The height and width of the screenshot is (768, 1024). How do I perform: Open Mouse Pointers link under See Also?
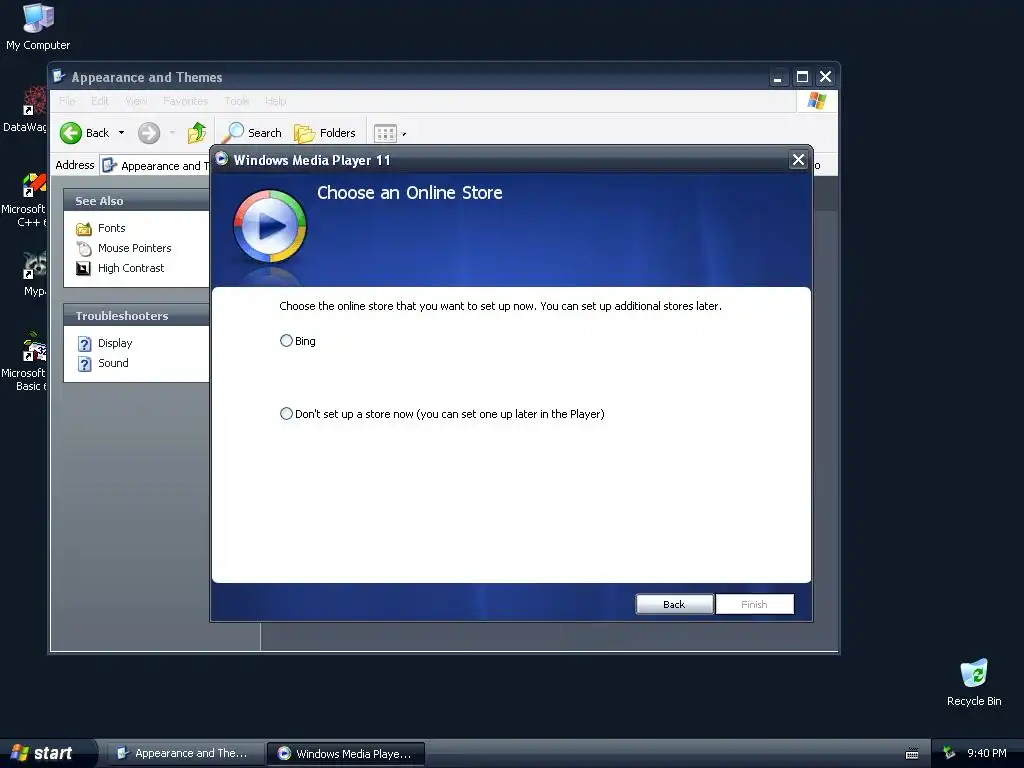pyautogui.click(x=135, y=248)
